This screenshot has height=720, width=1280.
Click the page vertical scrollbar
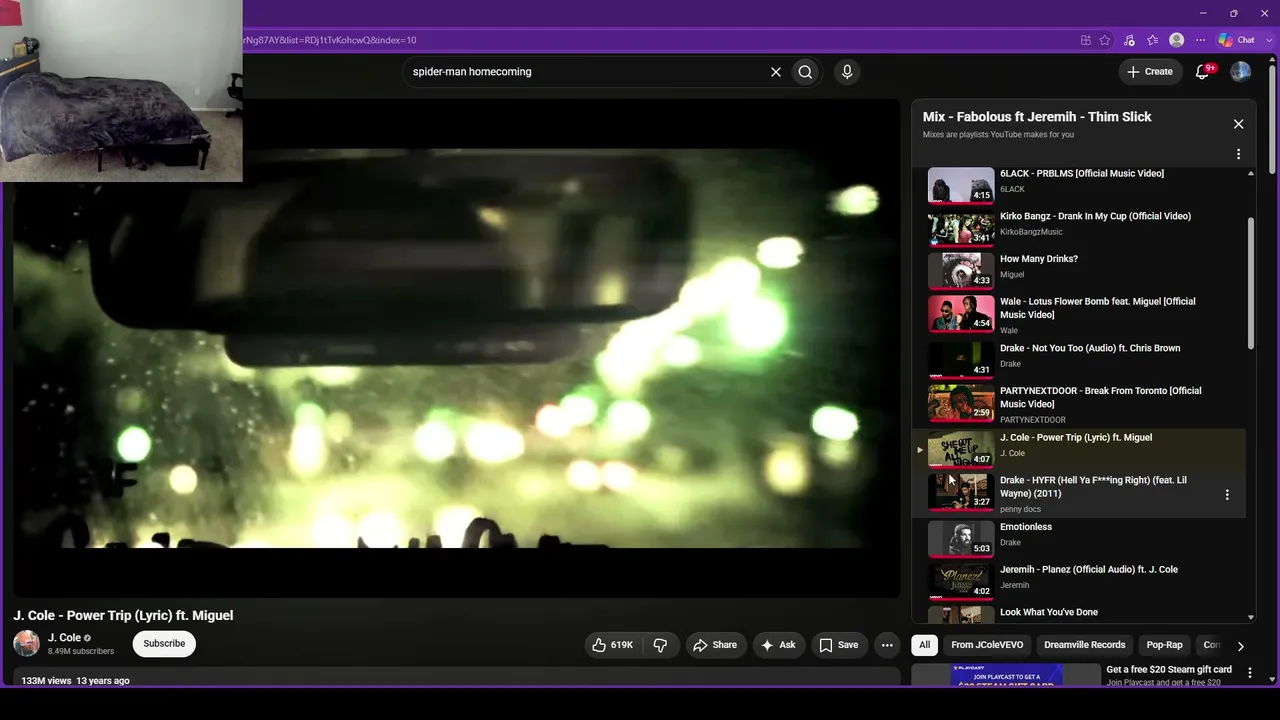[1272, 120]
